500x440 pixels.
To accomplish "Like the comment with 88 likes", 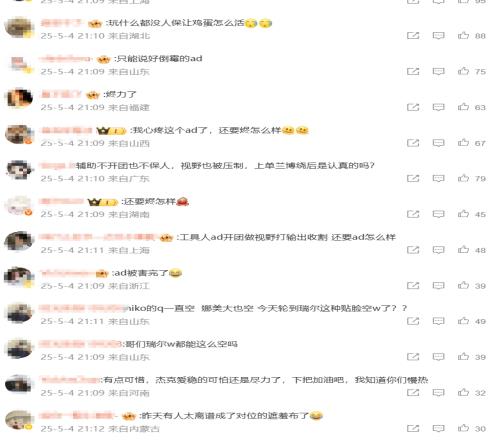I will (x=463, y=35).
